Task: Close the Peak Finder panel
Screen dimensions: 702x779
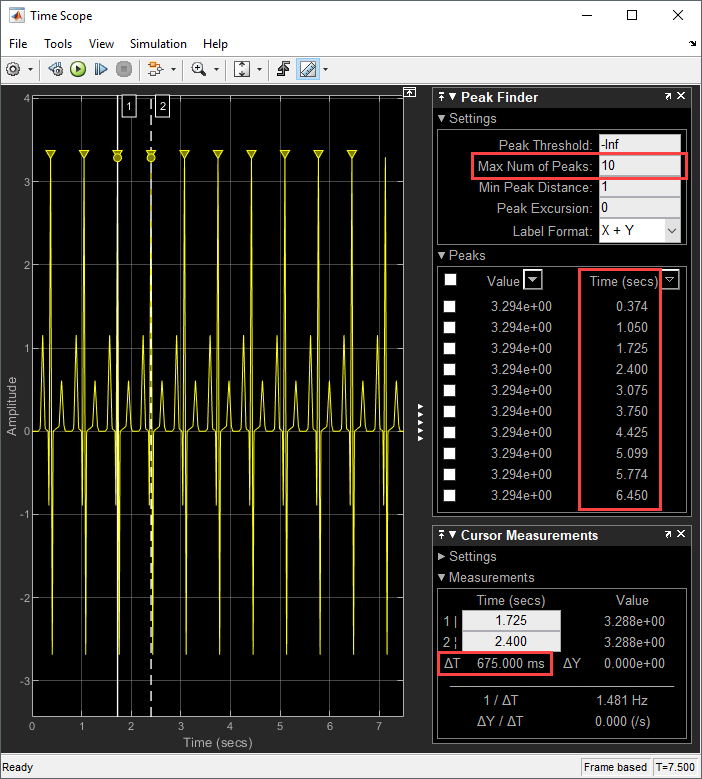Action: coord(681,97)
